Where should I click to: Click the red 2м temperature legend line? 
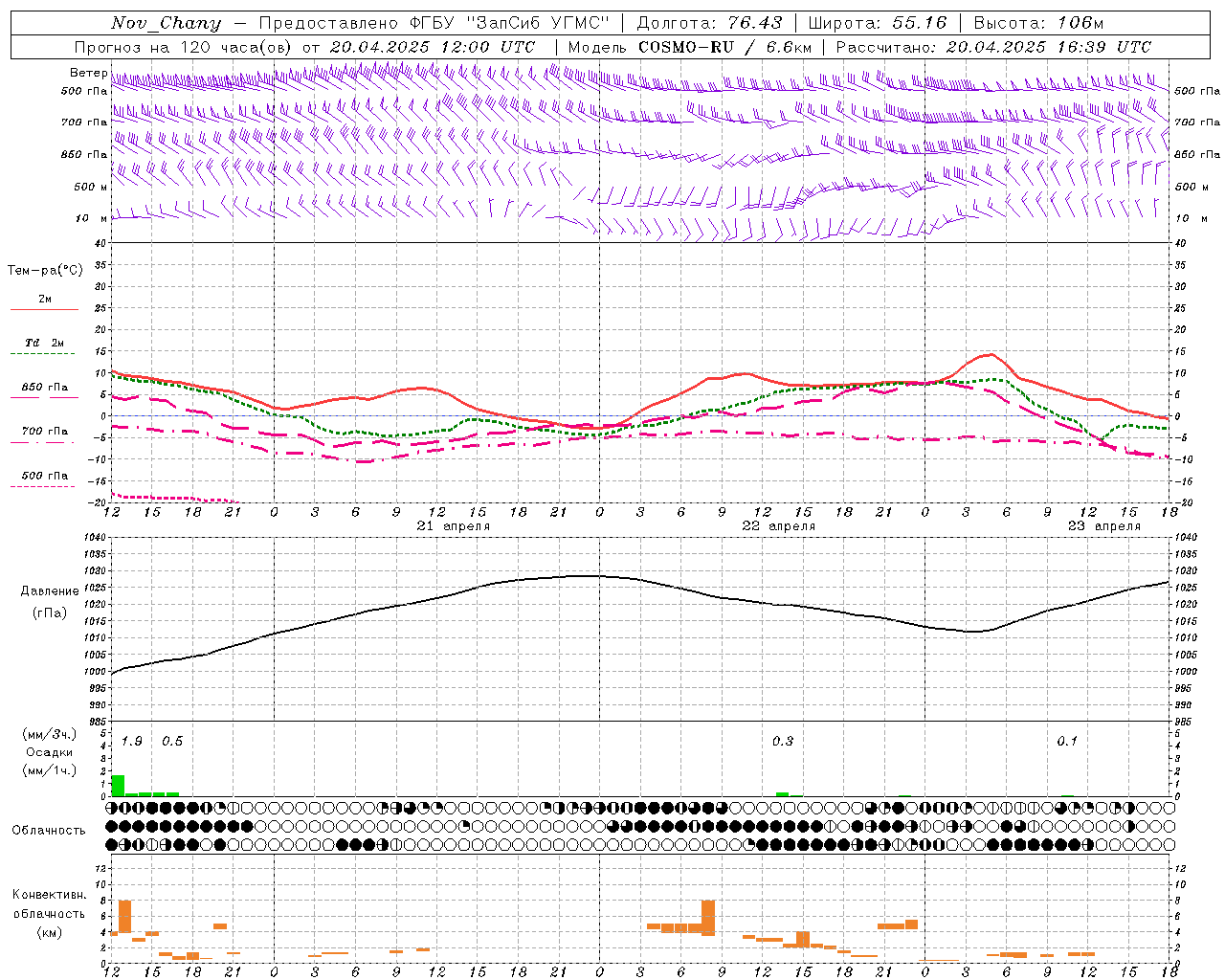44,309
